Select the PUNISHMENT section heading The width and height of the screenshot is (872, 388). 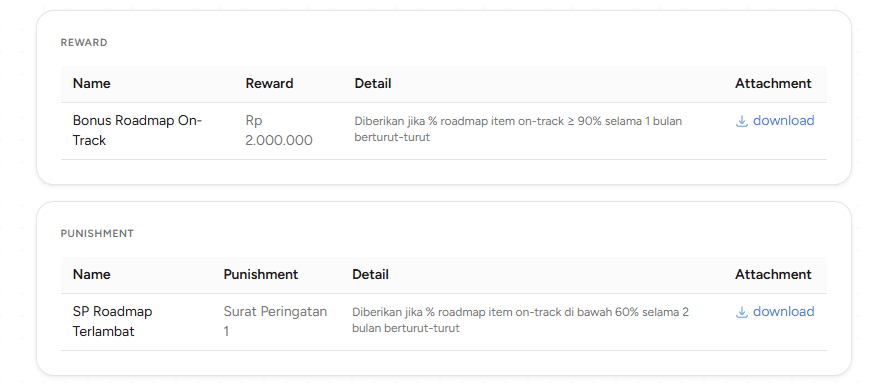pos(97,233)
